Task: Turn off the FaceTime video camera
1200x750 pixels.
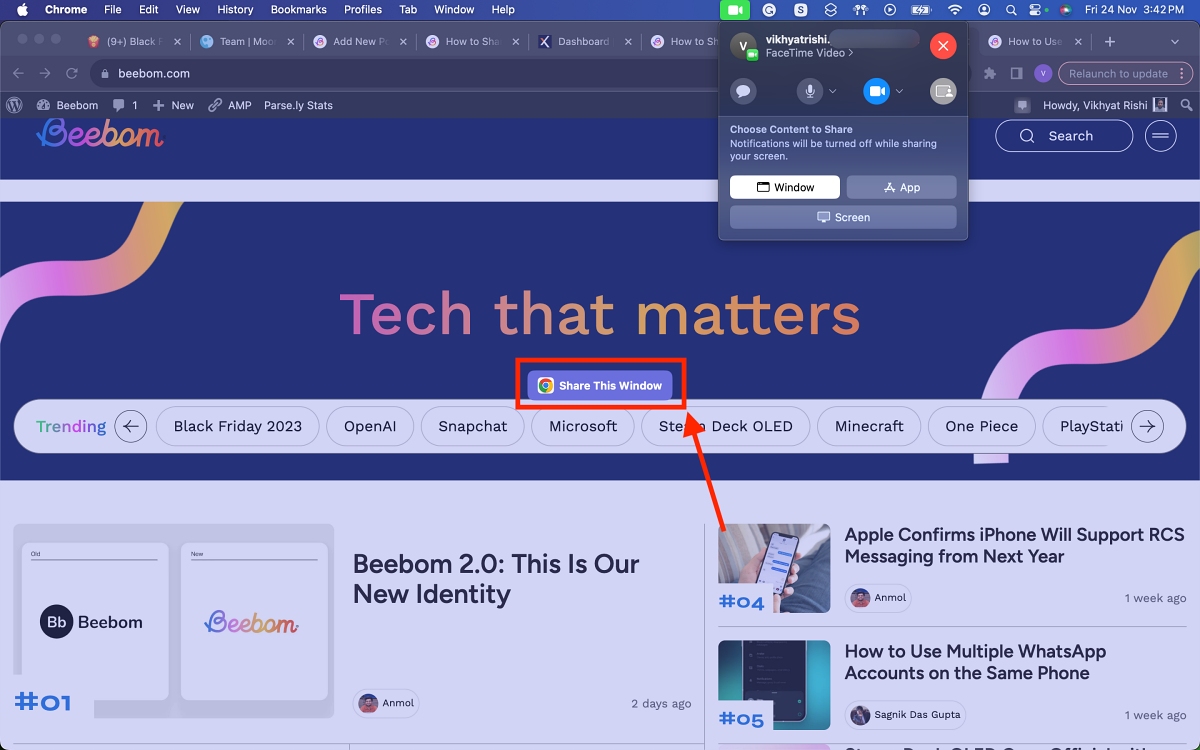Action: (x=876, y=91)
